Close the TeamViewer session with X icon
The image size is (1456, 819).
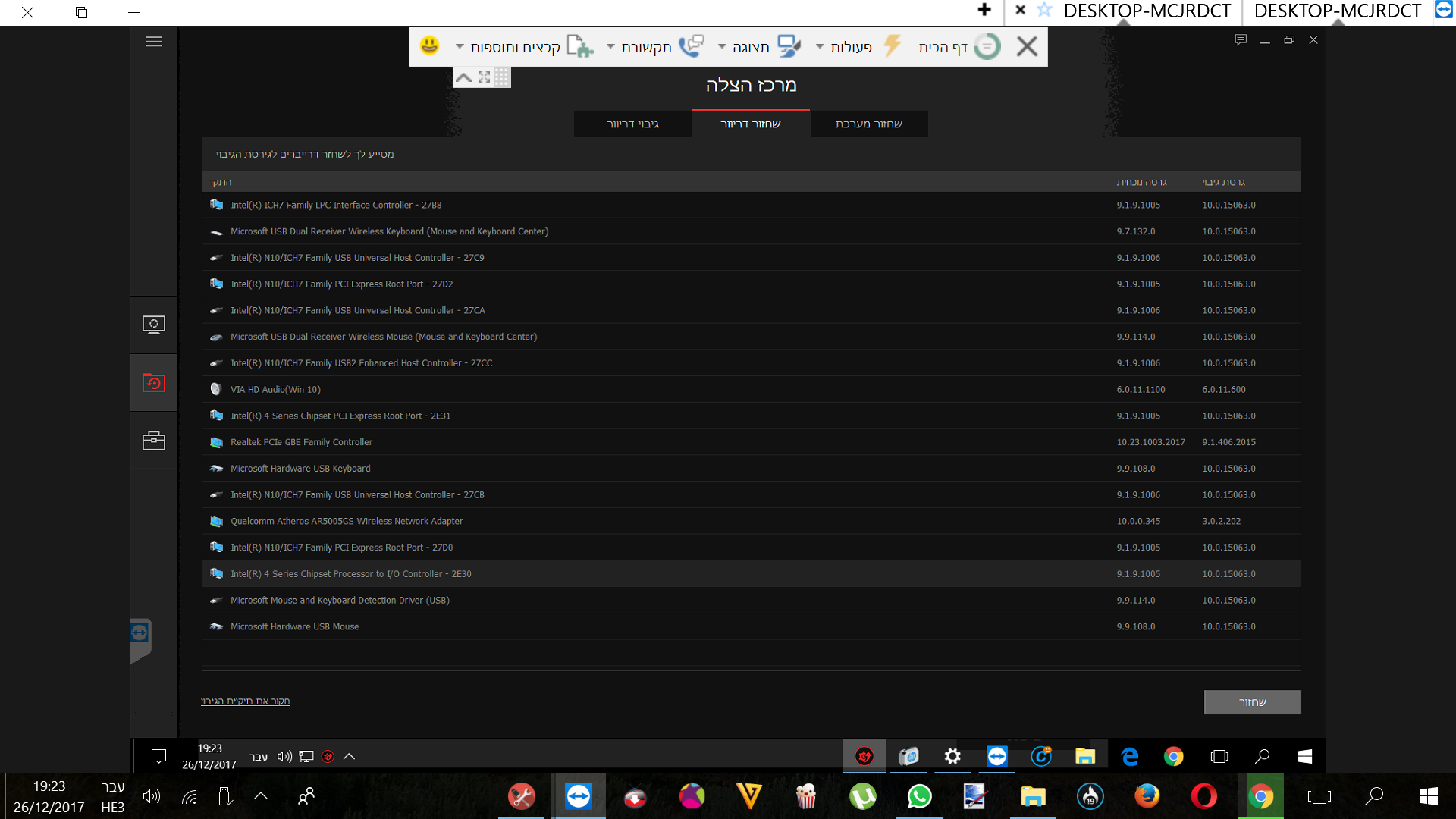point(1027,47)
